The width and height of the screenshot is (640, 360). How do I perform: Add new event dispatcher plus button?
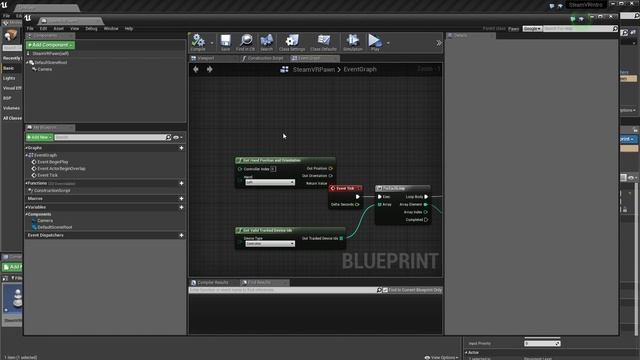tap(181, 235)
